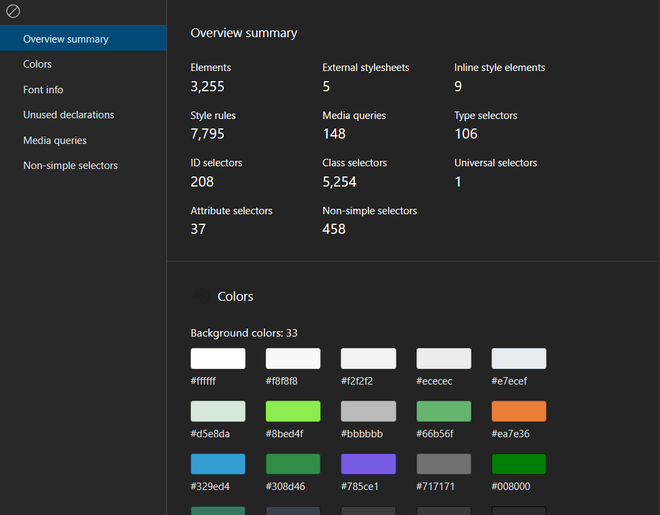Click the clear overview icon
Screen dimensions: 660x515
13,12
